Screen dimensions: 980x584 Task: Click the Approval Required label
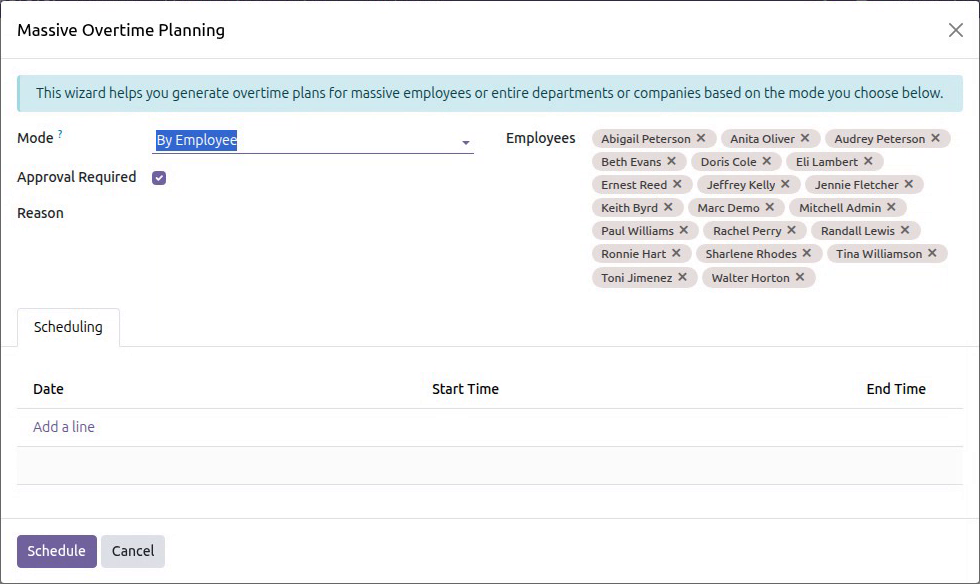76,178
